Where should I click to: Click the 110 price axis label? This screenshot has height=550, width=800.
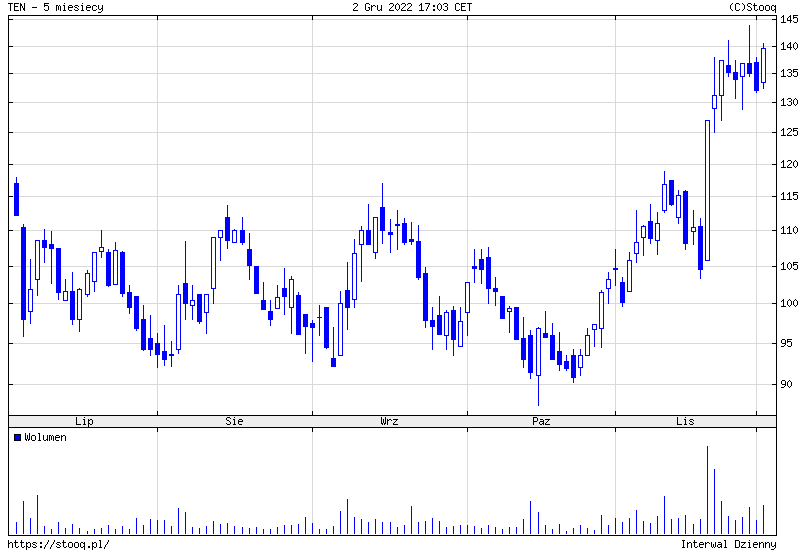click(789, 231)
